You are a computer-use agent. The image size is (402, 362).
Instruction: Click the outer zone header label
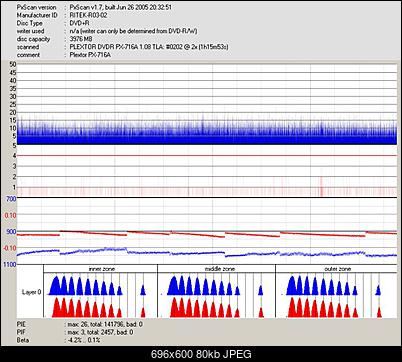[x=338, y=269]
